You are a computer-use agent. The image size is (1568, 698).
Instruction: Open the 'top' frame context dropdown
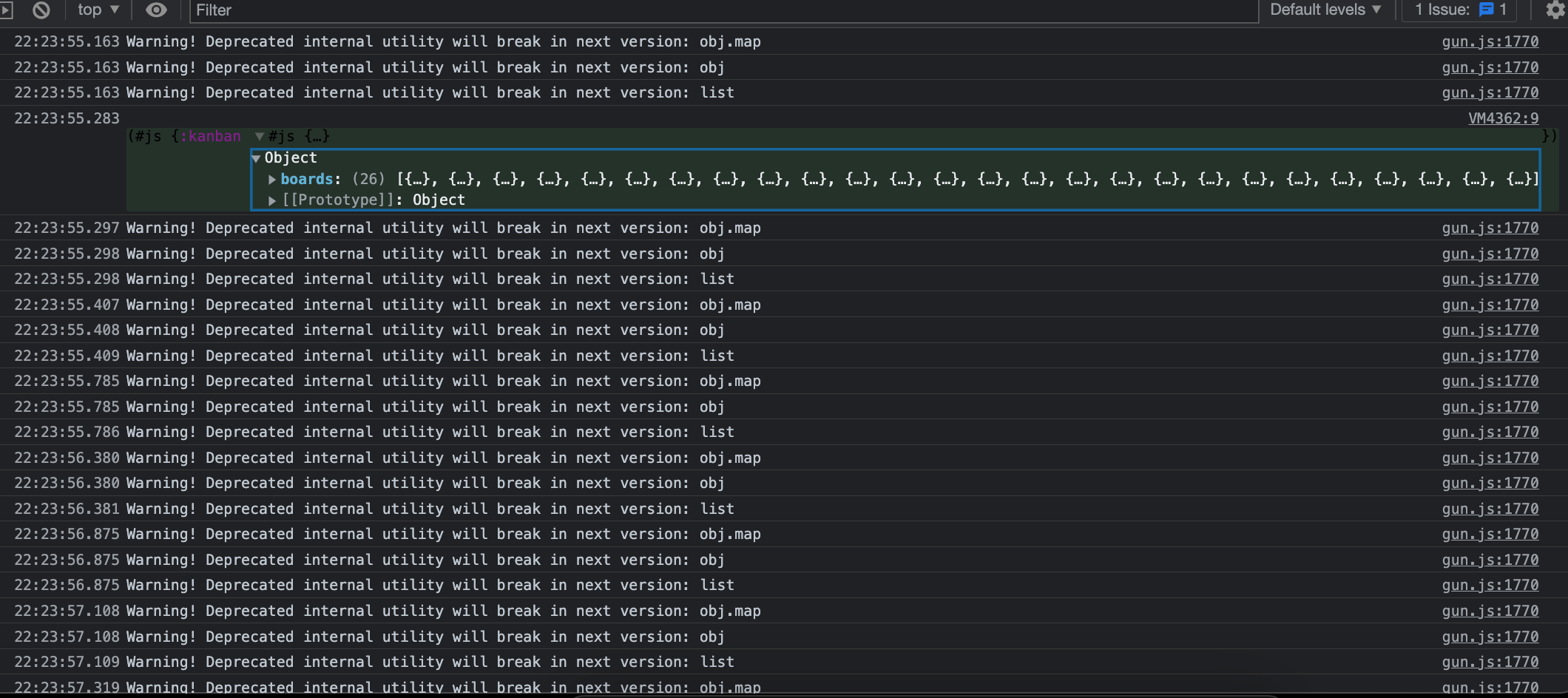(x=97, y=10)
